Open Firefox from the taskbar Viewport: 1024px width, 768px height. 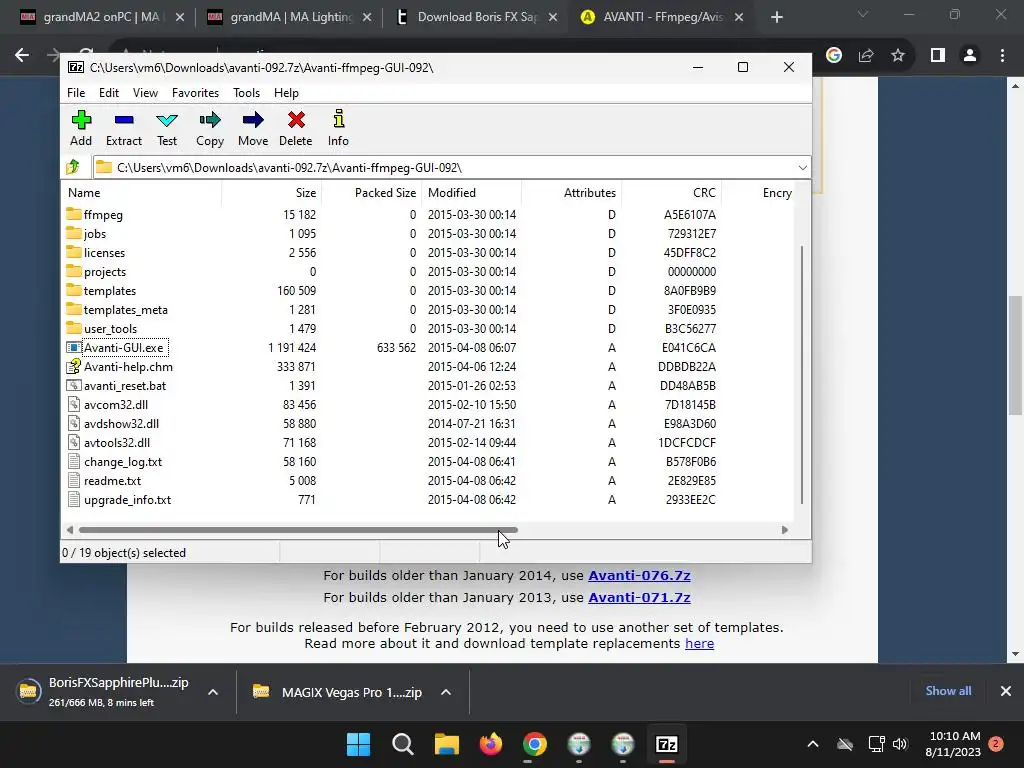tap(491, 744)
